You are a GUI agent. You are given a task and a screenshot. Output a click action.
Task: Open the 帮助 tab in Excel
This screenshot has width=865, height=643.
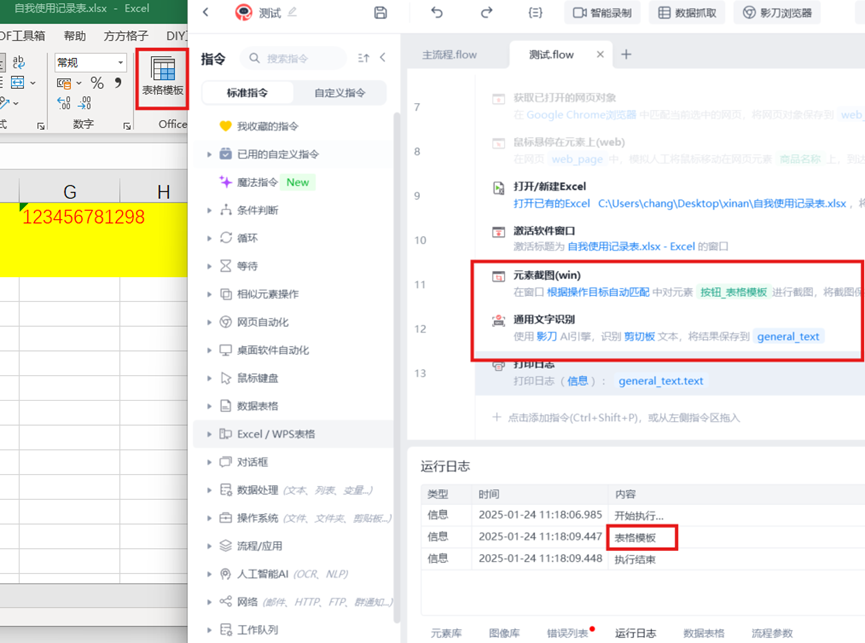pos(74,36)
